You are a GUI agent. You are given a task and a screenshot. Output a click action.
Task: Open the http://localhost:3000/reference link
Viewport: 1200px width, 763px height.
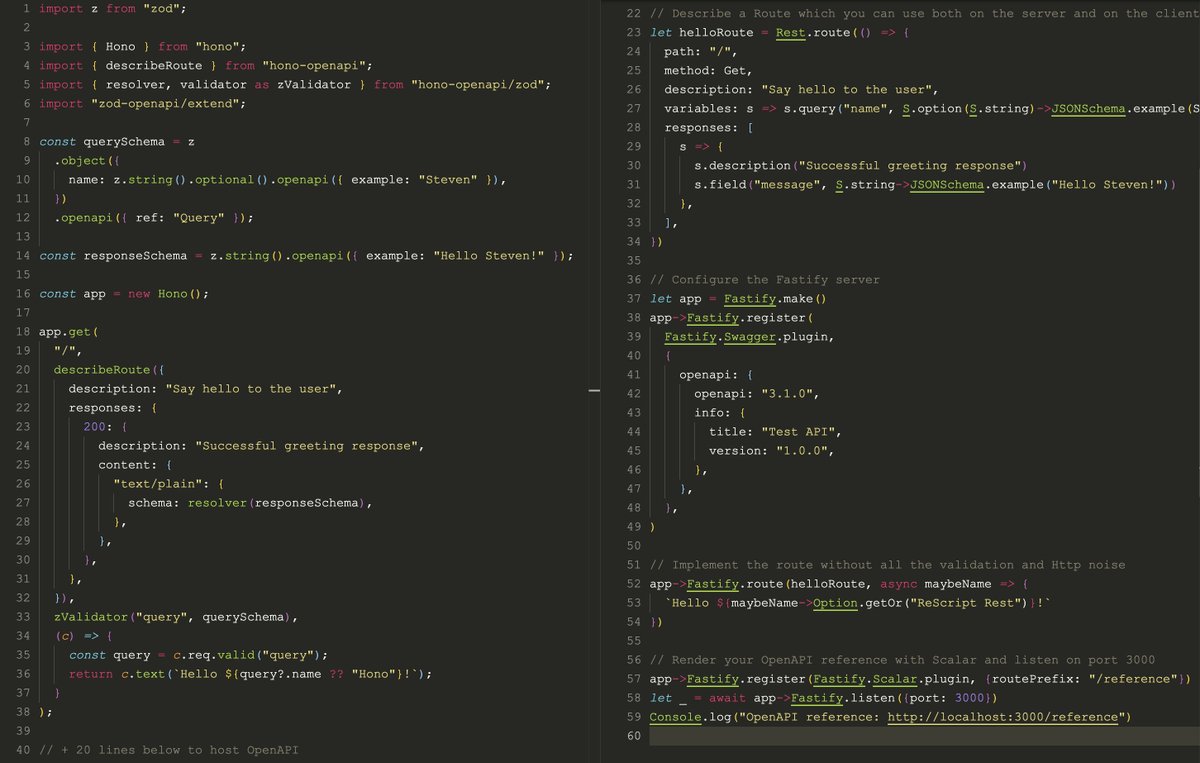tap(1004, 716)
